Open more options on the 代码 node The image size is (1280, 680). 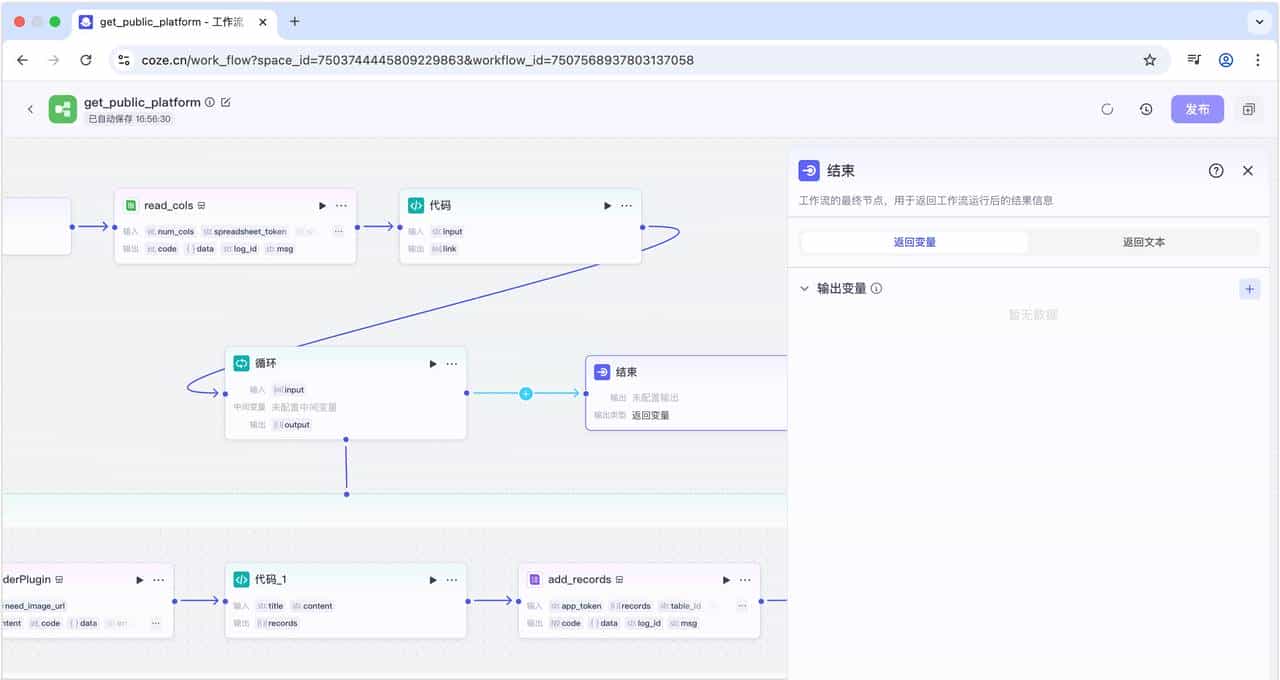[627, 206]
